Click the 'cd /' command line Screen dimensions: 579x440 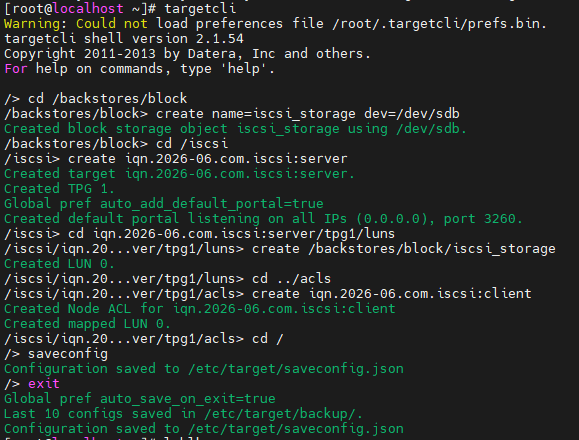(x=144, y=339)
